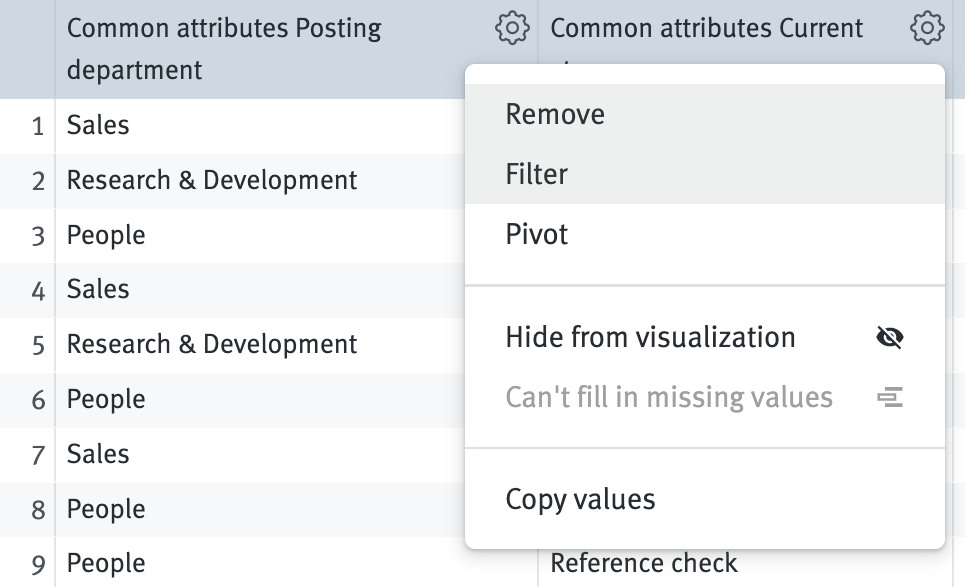
Task: Select the Research & Development cell in row 5
Action: point(212,344)
